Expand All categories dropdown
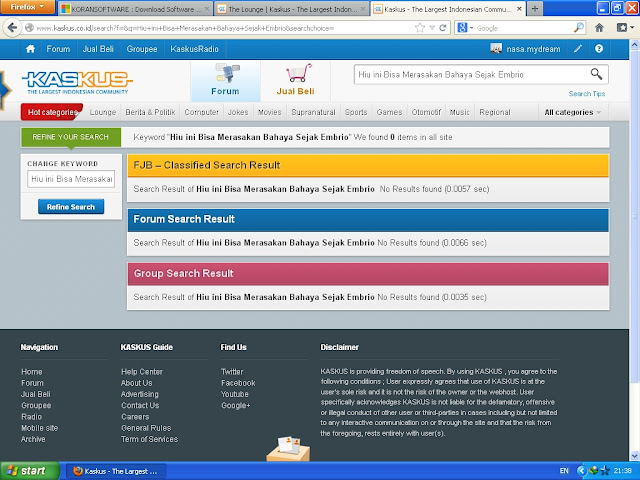The width and height of the screenshot is (640, 480). pyautogui.click(x=573, y=112)
